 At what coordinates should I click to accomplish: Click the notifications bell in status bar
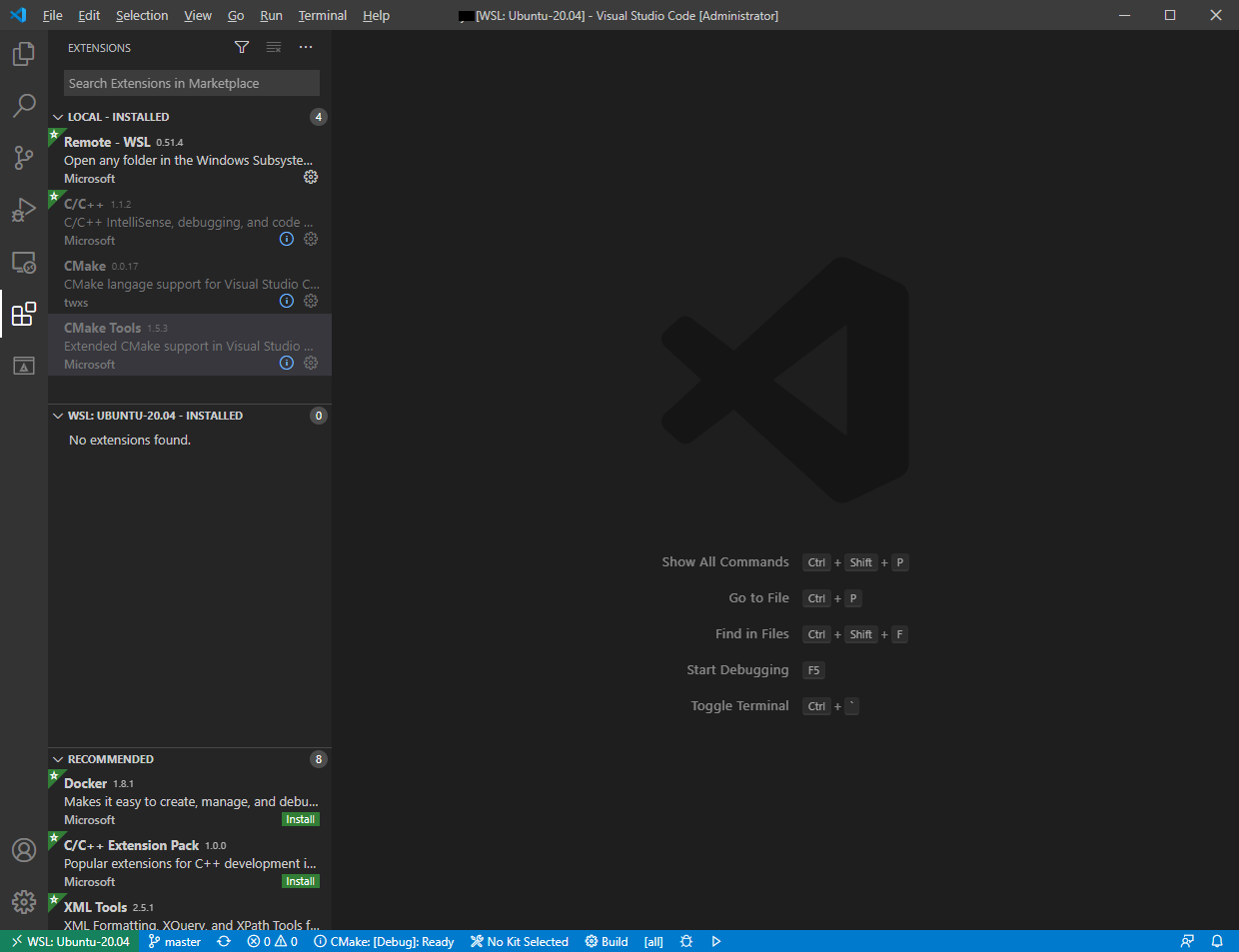[1217, 941]
